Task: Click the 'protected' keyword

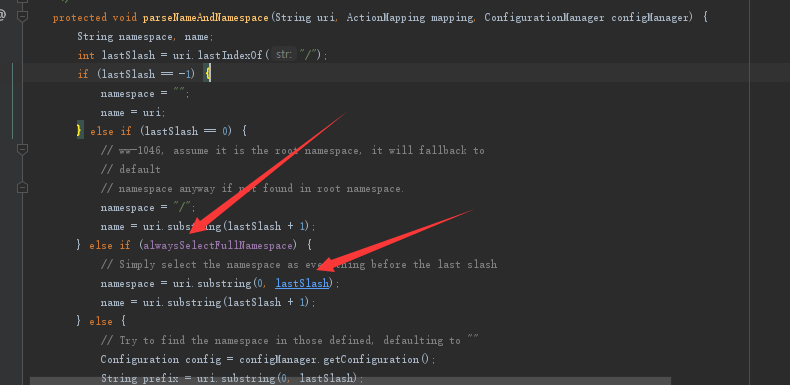Action: point(80,18)
